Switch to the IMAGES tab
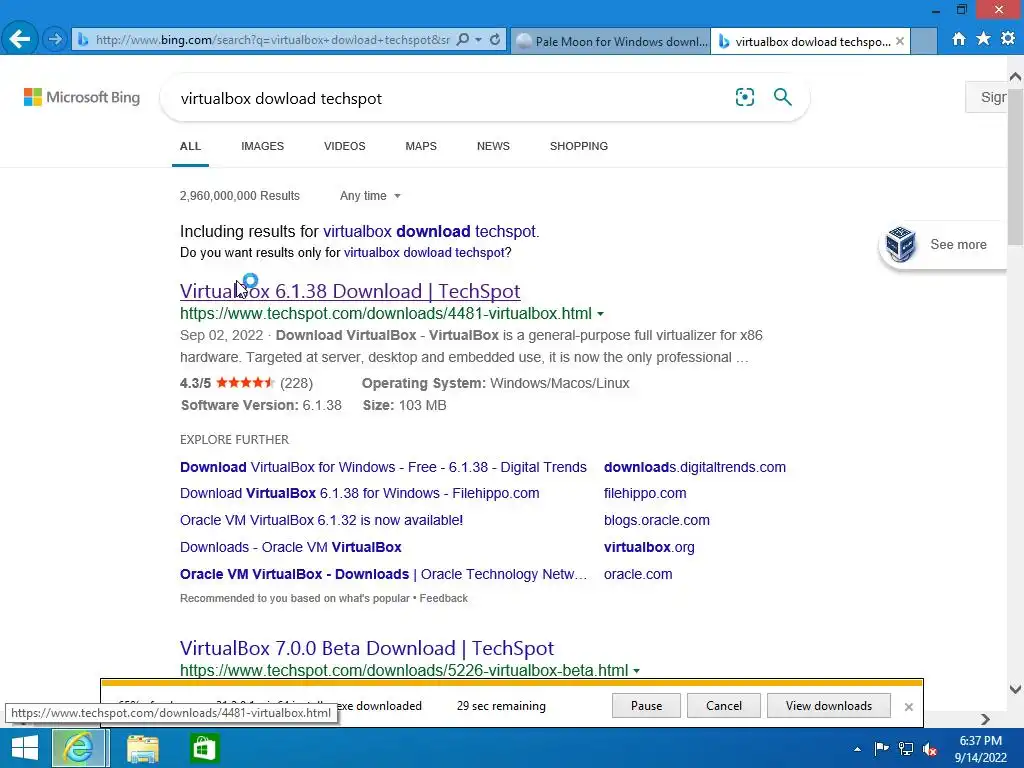Viewport: 1024px width, 768px height. (x=263, y=146)
